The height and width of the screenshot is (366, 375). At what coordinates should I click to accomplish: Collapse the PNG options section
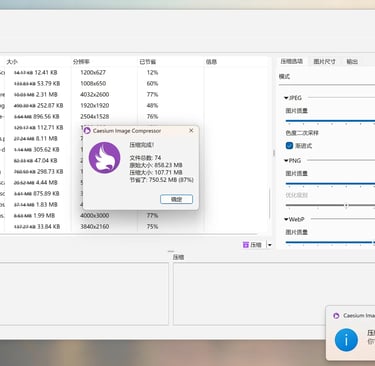[x=286, y=160]
